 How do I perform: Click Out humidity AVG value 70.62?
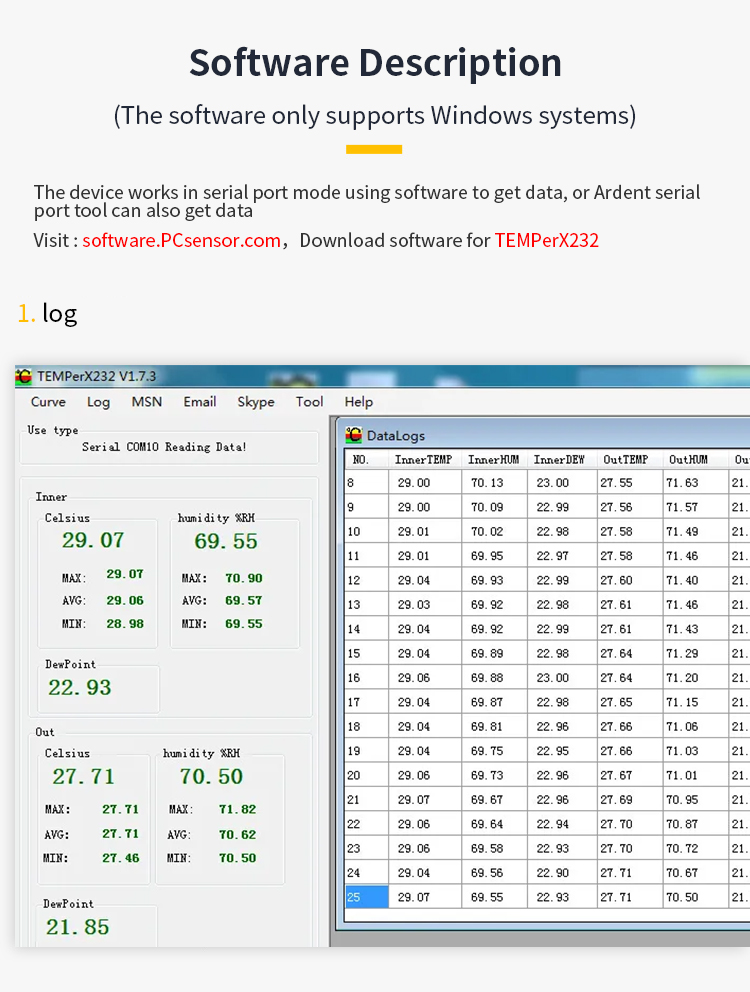(237, 834)
